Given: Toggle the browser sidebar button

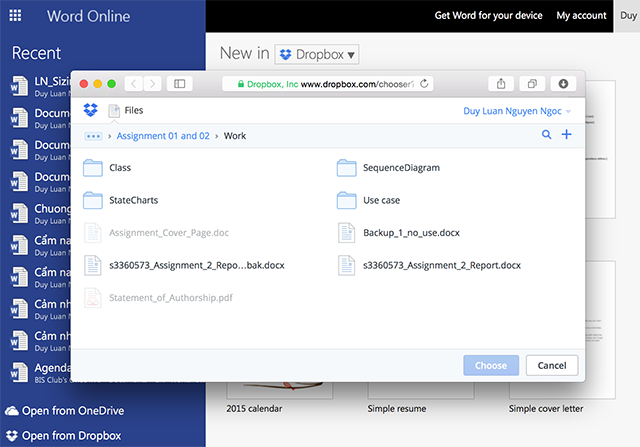Looking at the screenshot, I should click(x=180, y=84).
